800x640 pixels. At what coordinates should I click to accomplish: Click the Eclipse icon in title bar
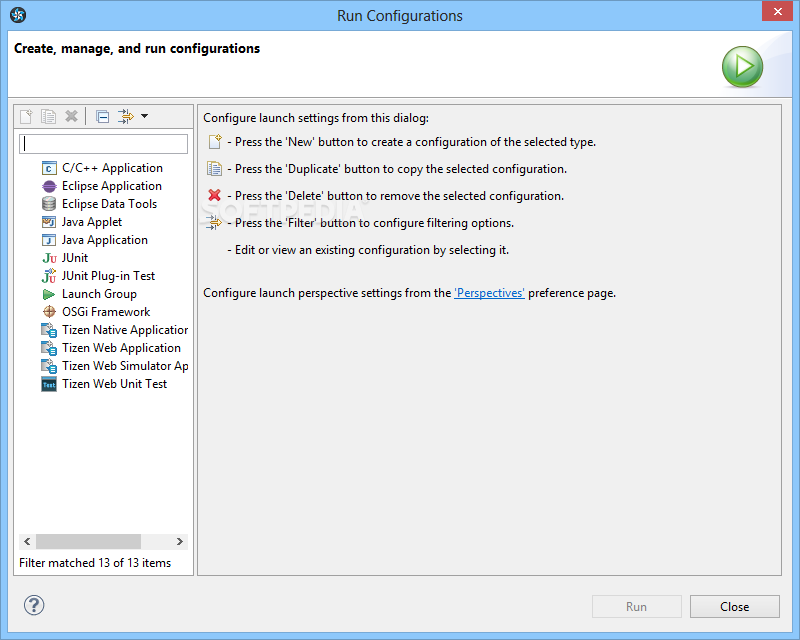[x=18, y=15]
